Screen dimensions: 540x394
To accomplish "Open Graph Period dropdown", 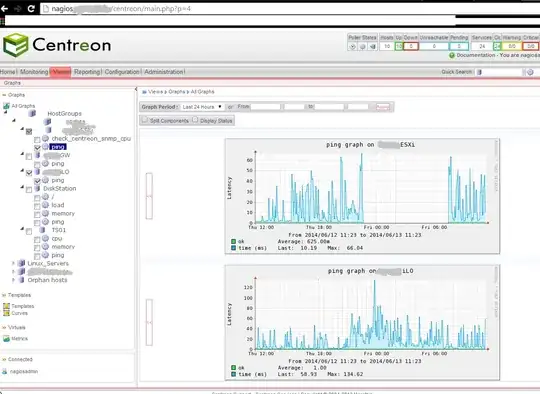I will pyautogui.click(x=202, y=107).
